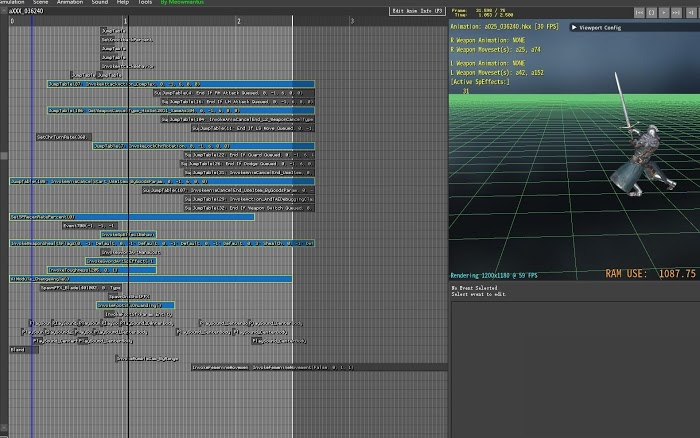The width and height of the screenshot is (700, 438).
Task: Play animation with the > button
Action: (664, 13)
